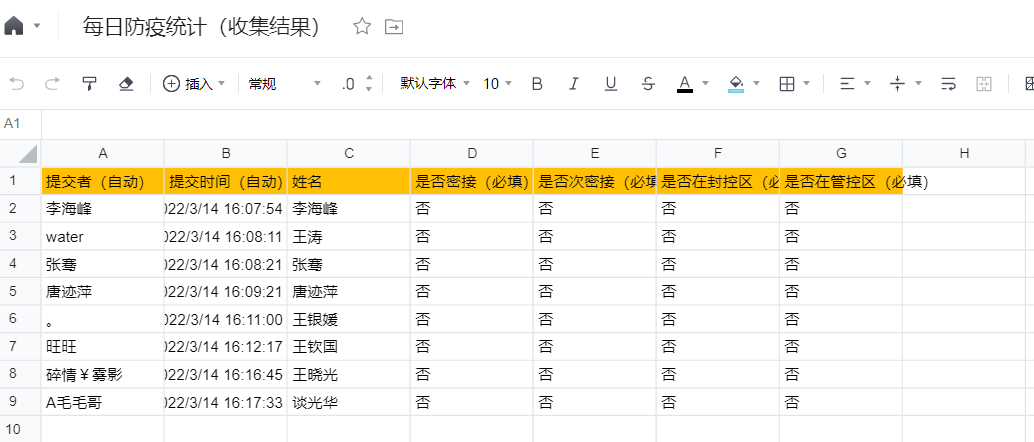
Task: Click the clear format eraser
Action: (126, 84)
